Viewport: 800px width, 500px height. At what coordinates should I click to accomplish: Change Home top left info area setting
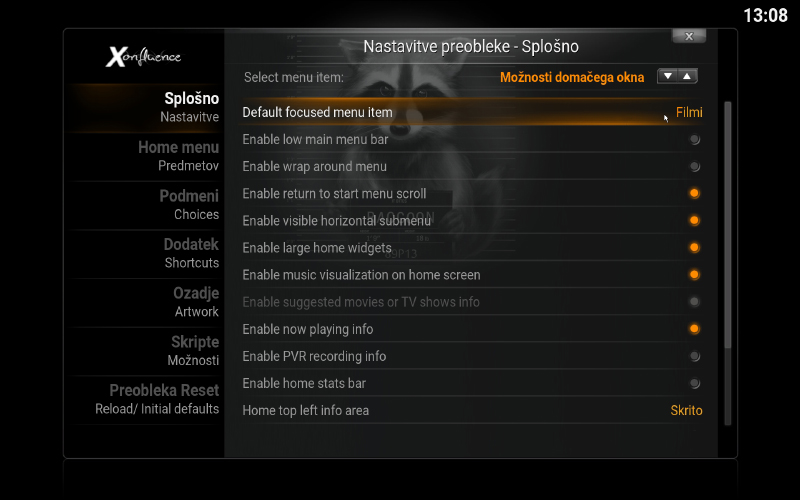click(x=686, y=410)
